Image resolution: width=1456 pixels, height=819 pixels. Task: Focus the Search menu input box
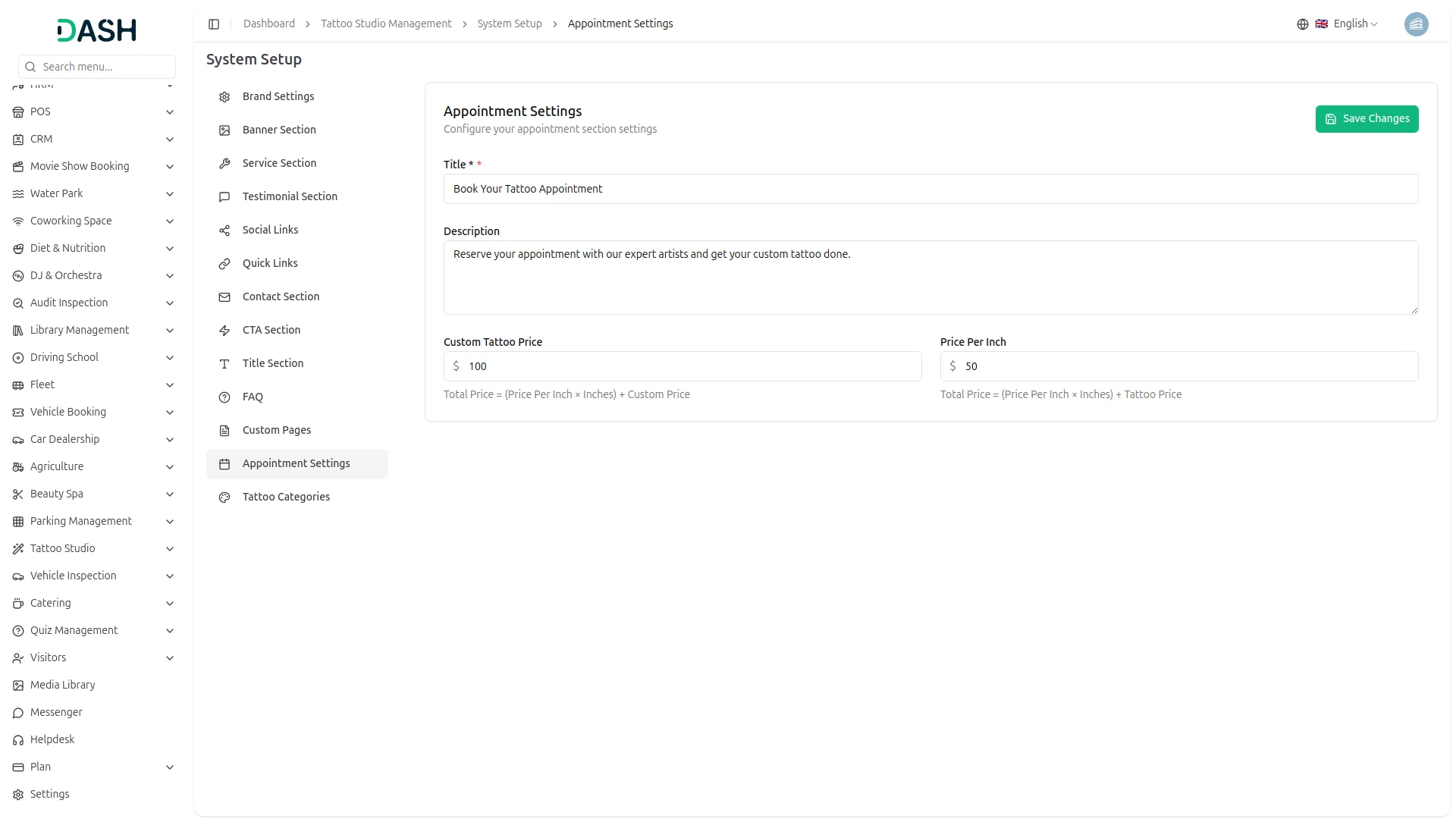tap(105, 67)
